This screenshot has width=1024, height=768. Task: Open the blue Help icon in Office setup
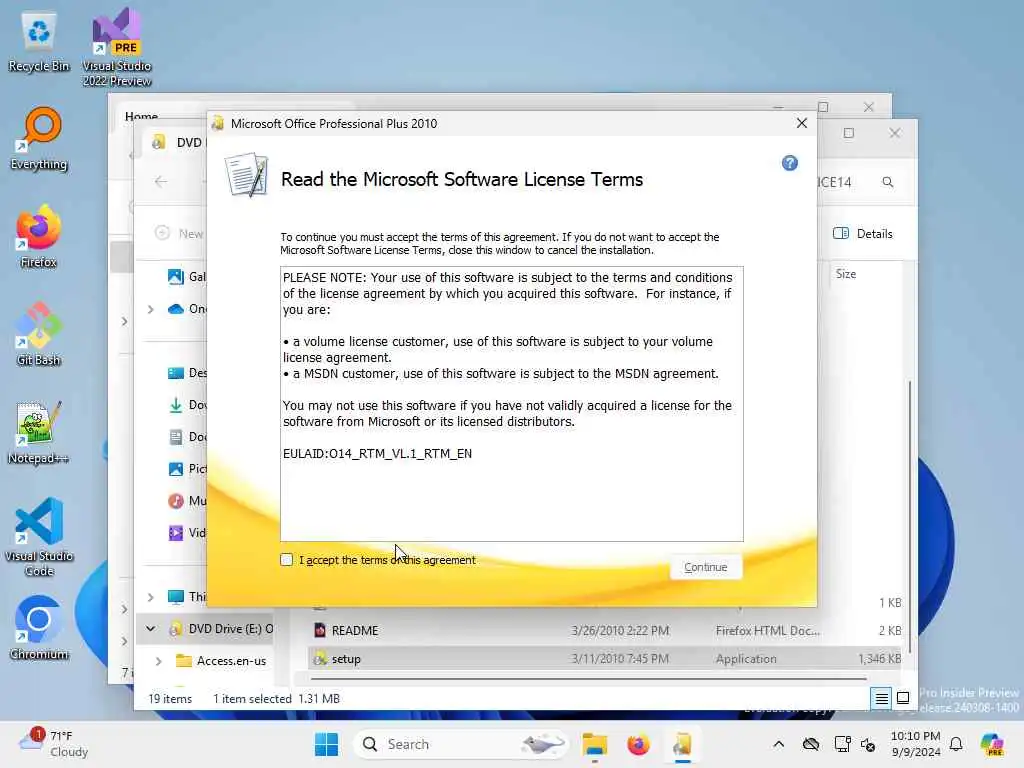[790, 163]
